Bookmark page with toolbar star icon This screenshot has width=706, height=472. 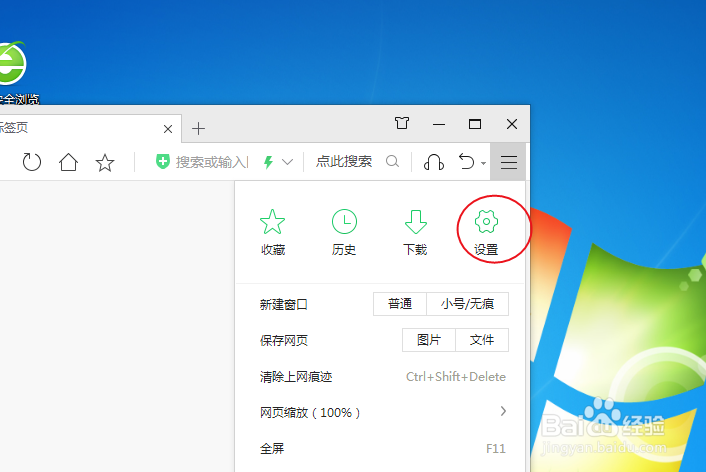[x=105, y=162]
